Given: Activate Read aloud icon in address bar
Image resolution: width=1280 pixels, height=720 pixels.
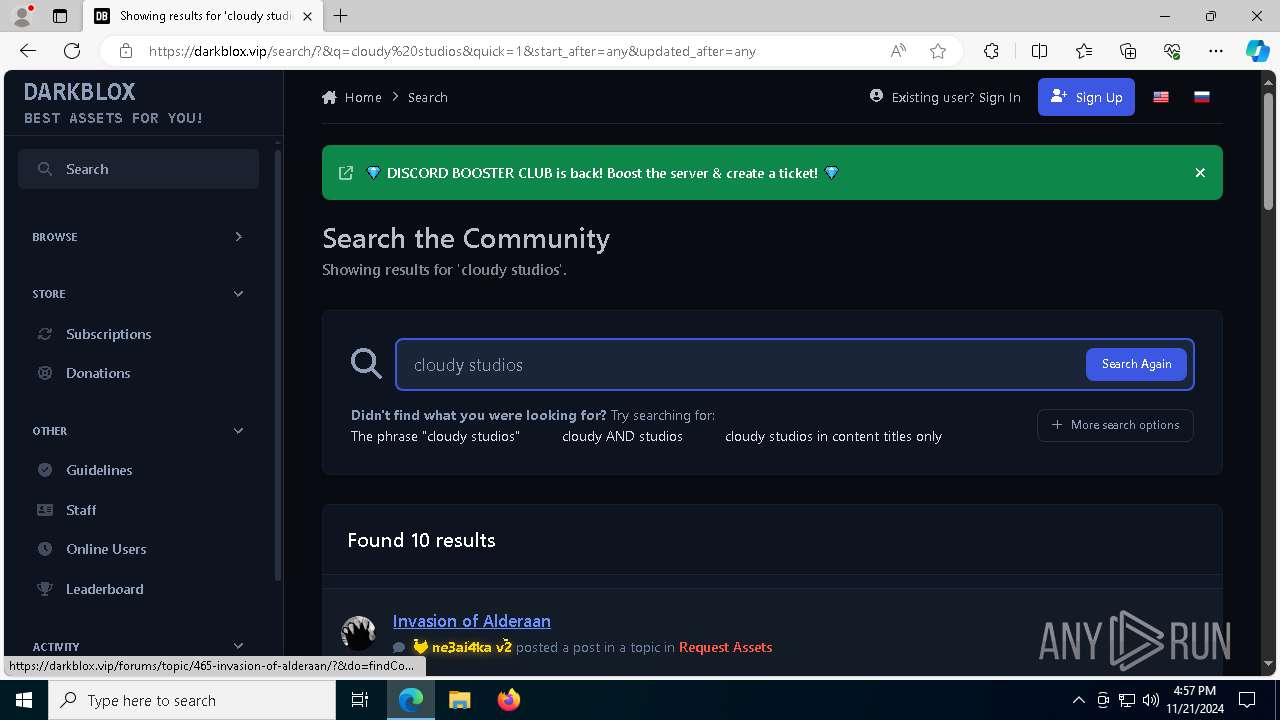Looking at the screenshot, I should coord(898,51).
